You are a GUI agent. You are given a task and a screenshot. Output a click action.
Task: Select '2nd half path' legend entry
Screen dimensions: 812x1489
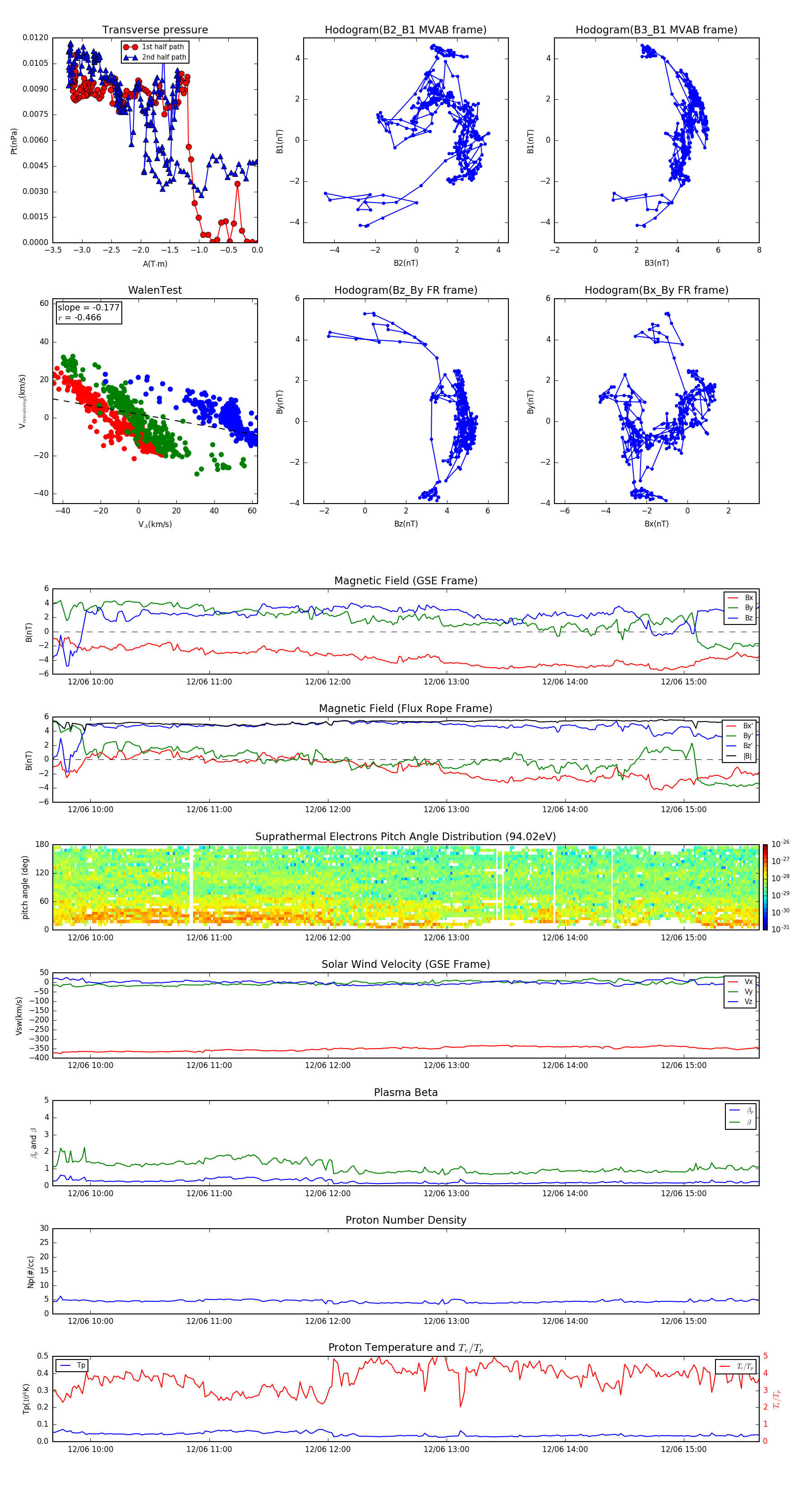[154, 57]
